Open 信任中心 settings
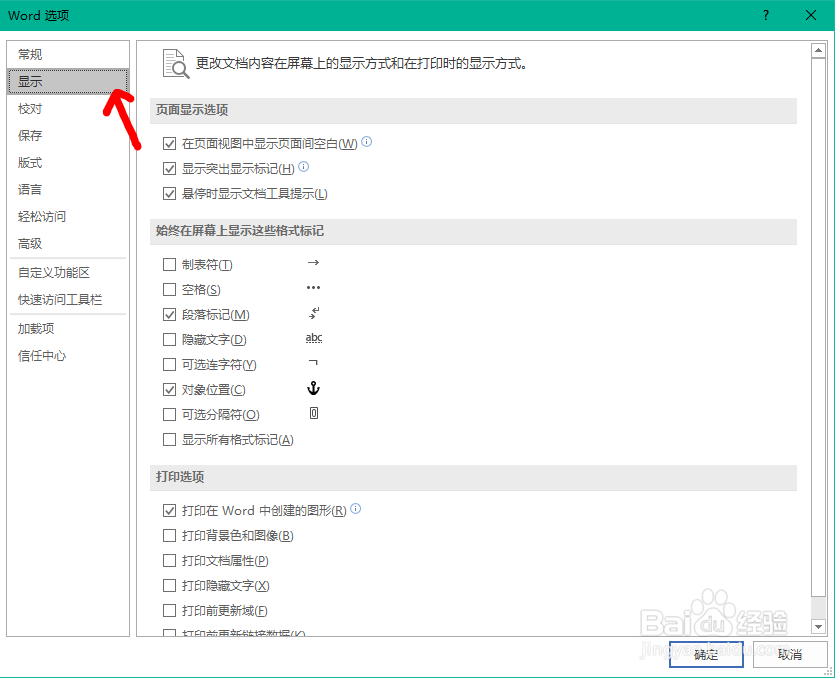The width and height of the screenshot is (835, 678). pos(68,356)
